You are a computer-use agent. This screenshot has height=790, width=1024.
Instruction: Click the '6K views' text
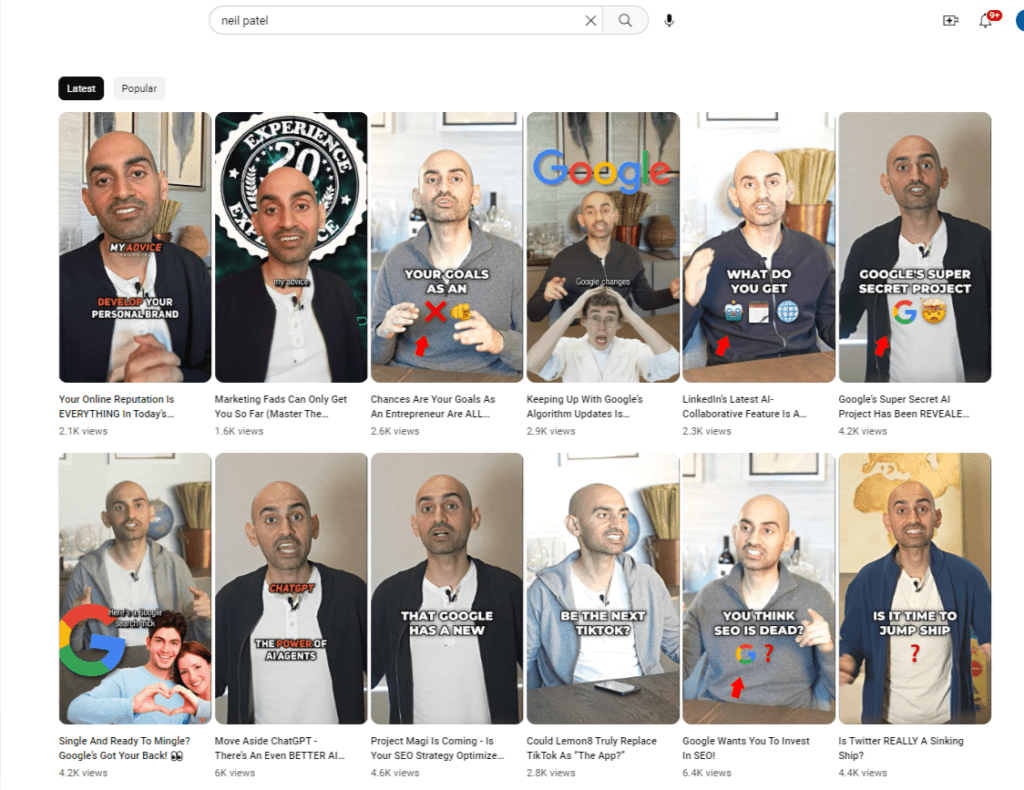pos(235,772)
